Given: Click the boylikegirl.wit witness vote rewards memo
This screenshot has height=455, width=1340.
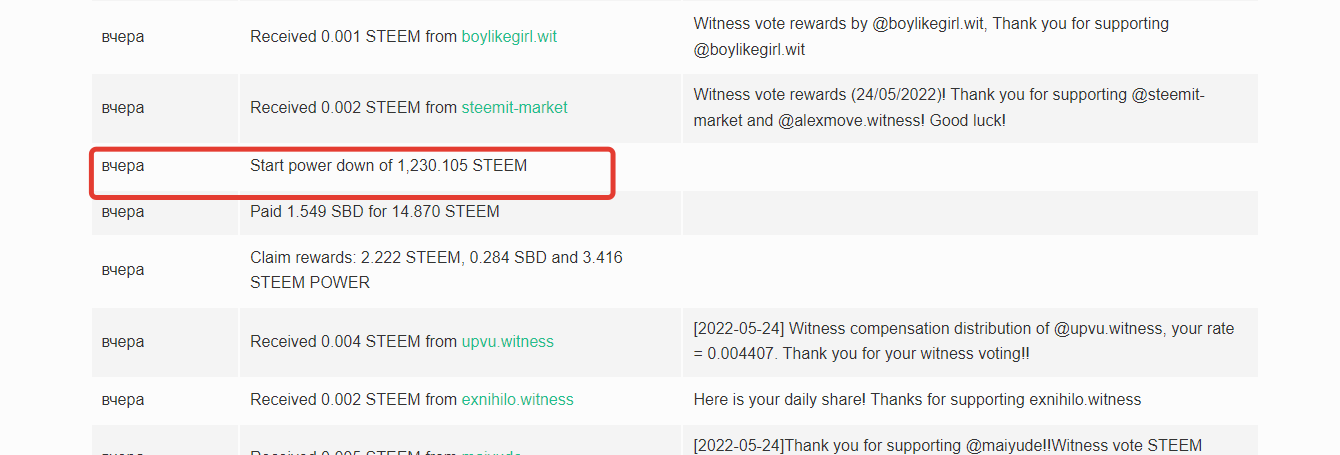Looking at the screenshot, I should [x=930, y=36].
